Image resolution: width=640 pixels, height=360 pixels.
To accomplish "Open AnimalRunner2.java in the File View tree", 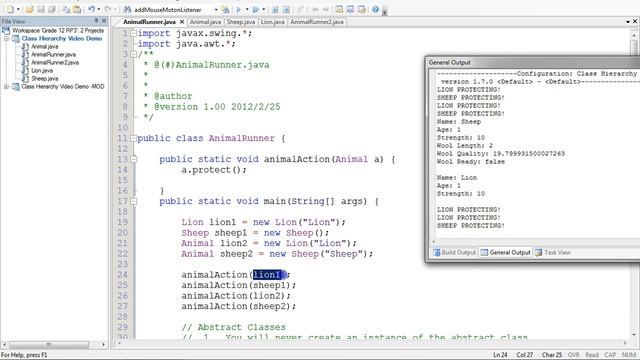I will pos(55,62).
